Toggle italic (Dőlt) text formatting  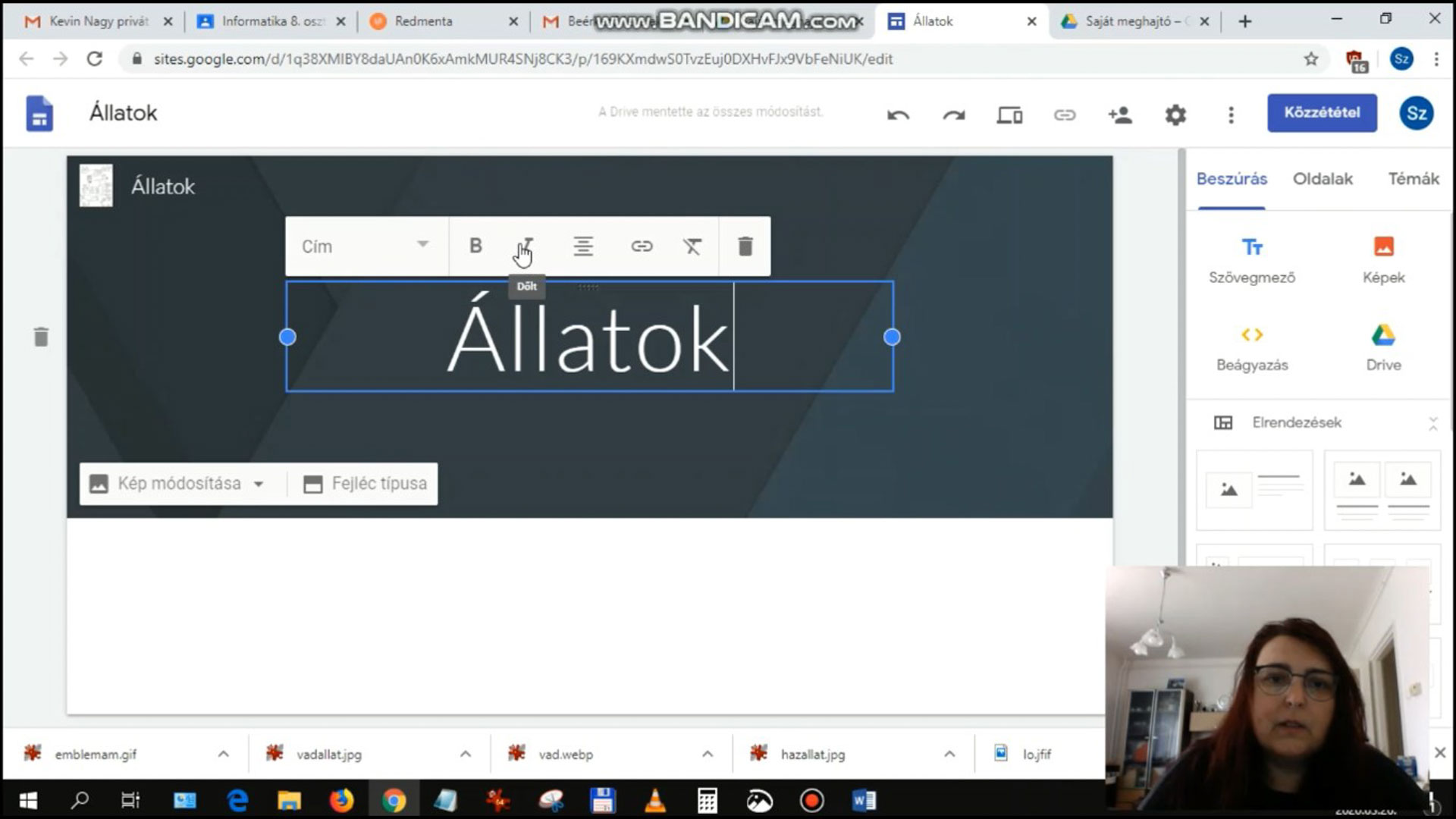(526, 246)
